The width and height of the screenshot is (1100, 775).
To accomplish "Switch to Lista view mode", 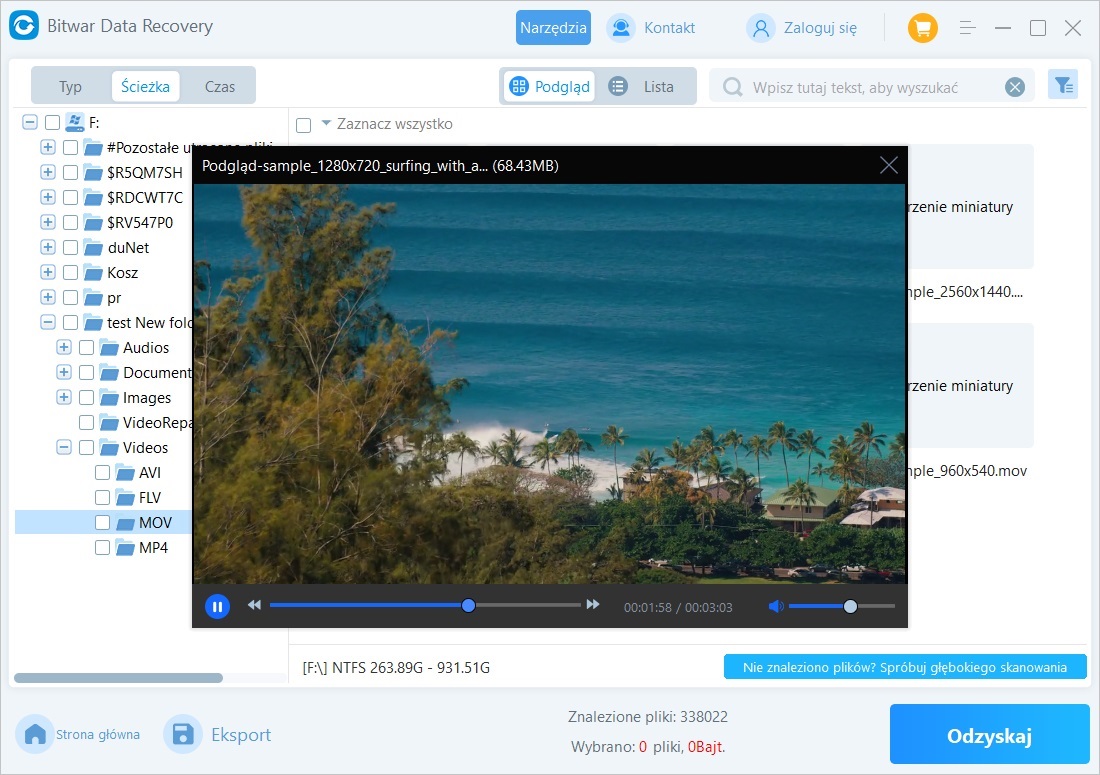I will (645, 86).
